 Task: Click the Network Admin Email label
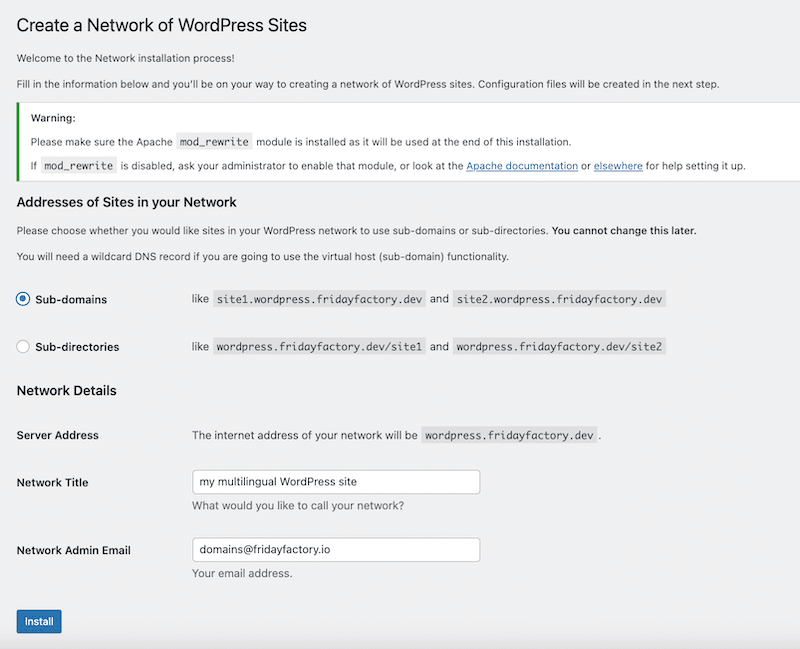coord(74,551)
